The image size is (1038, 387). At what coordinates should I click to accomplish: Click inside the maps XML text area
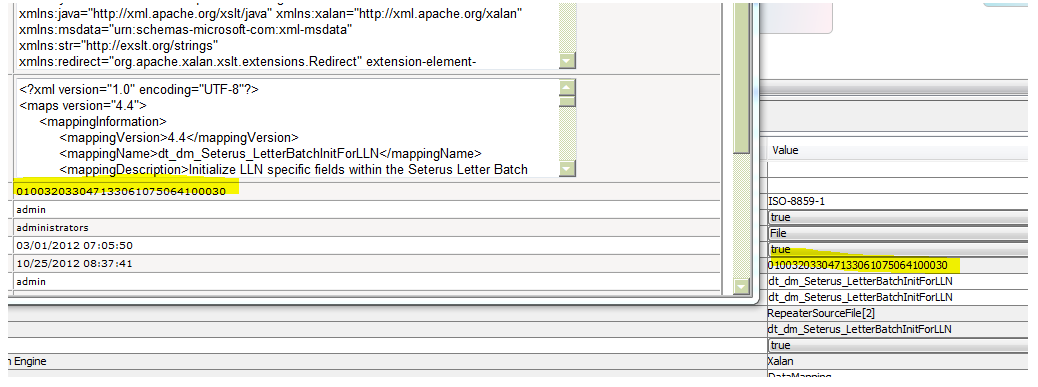[x=287, y=129]
